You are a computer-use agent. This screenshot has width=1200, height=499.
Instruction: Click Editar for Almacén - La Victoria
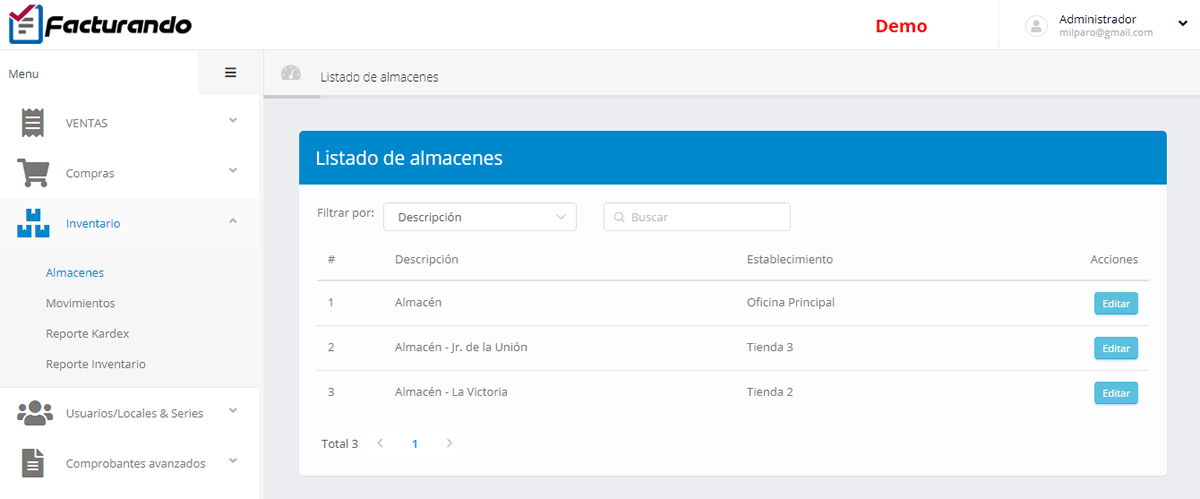point(1115,393)
